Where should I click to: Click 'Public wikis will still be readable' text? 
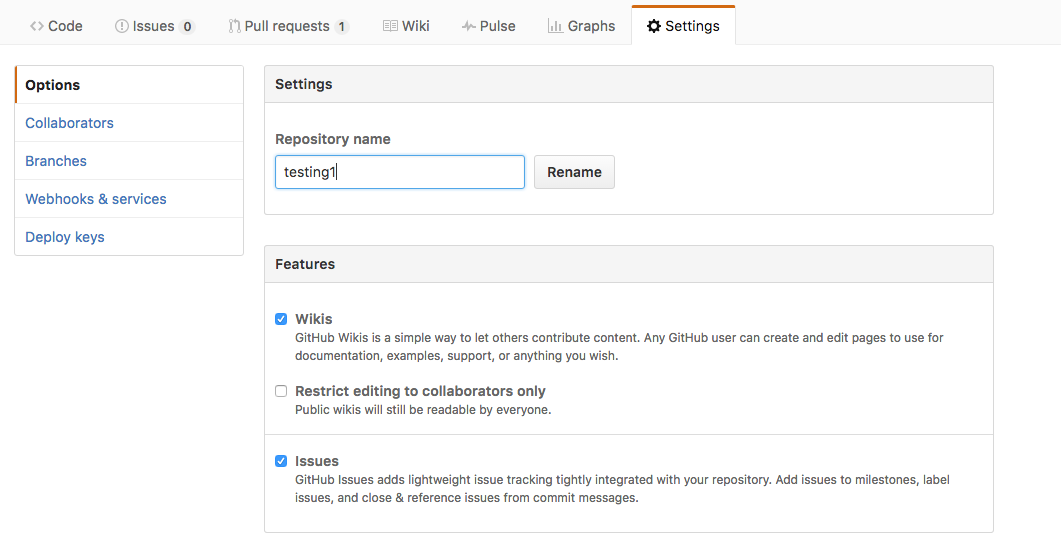[x=423, y=409]
